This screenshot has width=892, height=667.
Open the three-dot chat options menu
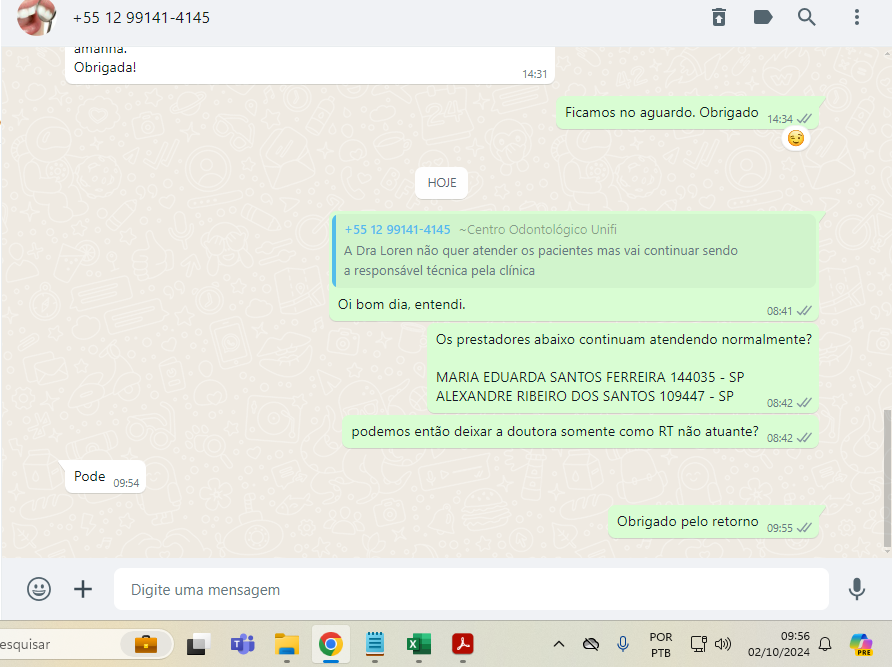(x=856, y=17)
